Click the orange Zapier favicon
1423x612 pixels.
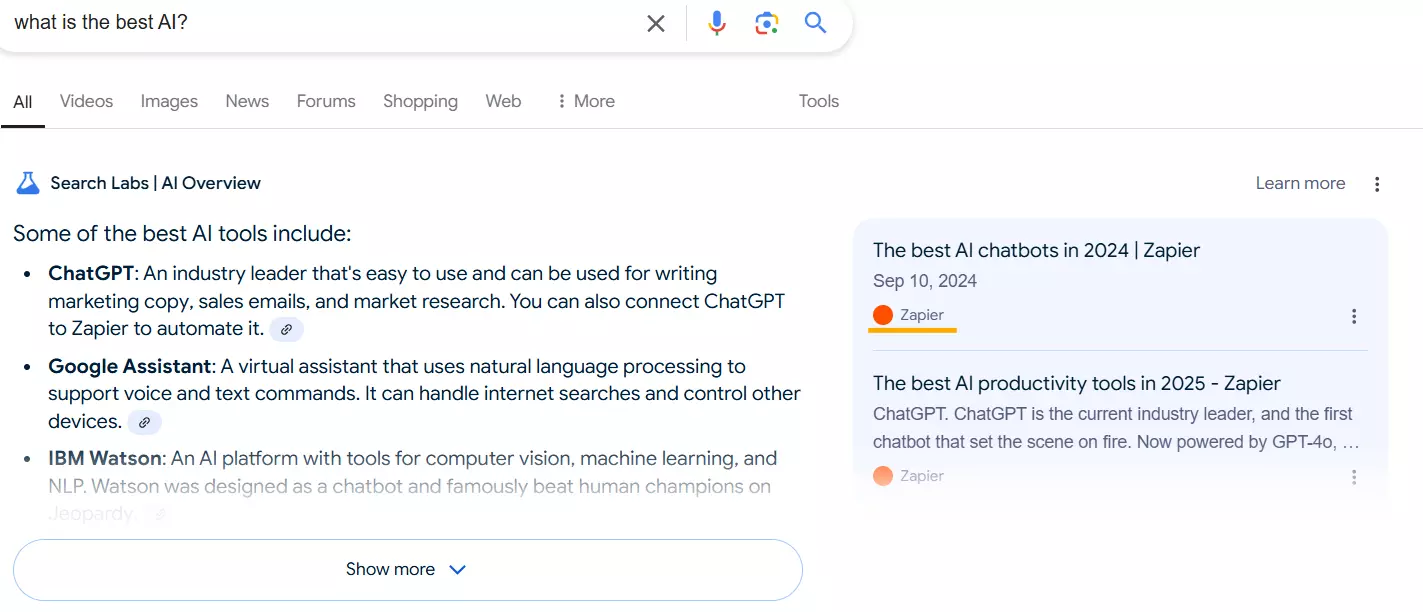click(x=883, y=315)
